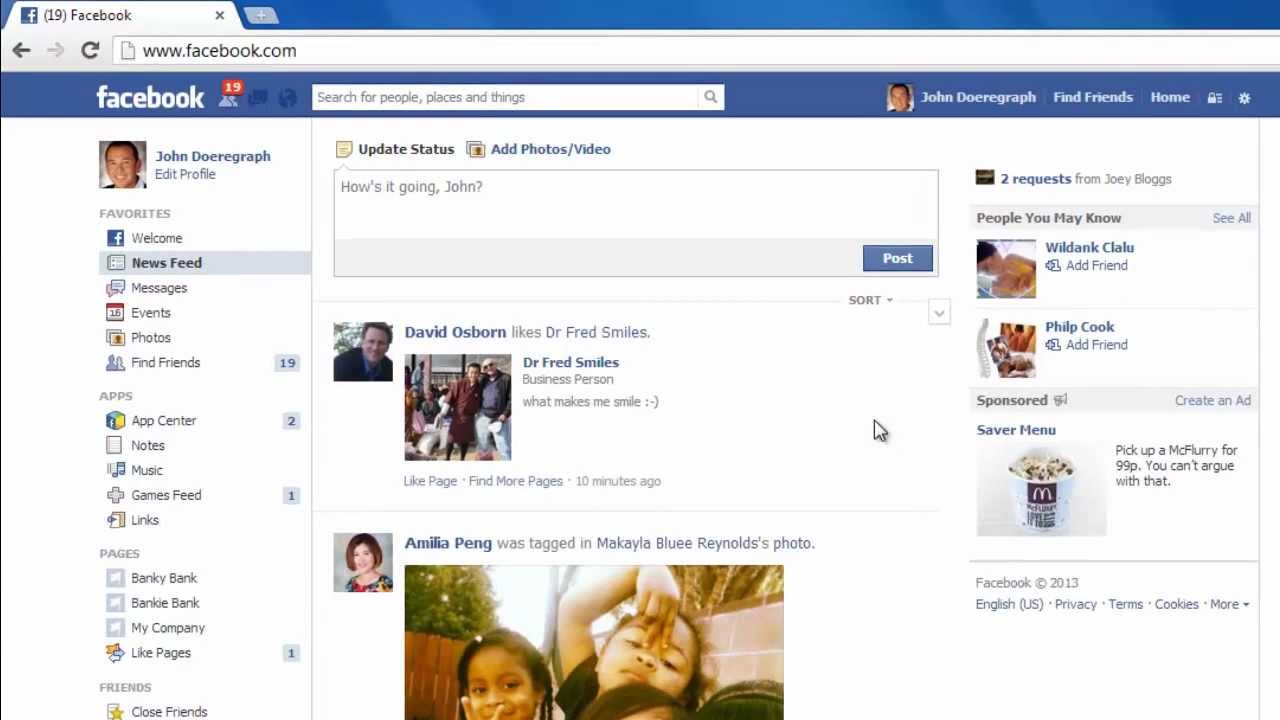Viewport: 1280px width, 720px height.
Task: Click the Links icon in sidebar
Action: tap(116, 520)
